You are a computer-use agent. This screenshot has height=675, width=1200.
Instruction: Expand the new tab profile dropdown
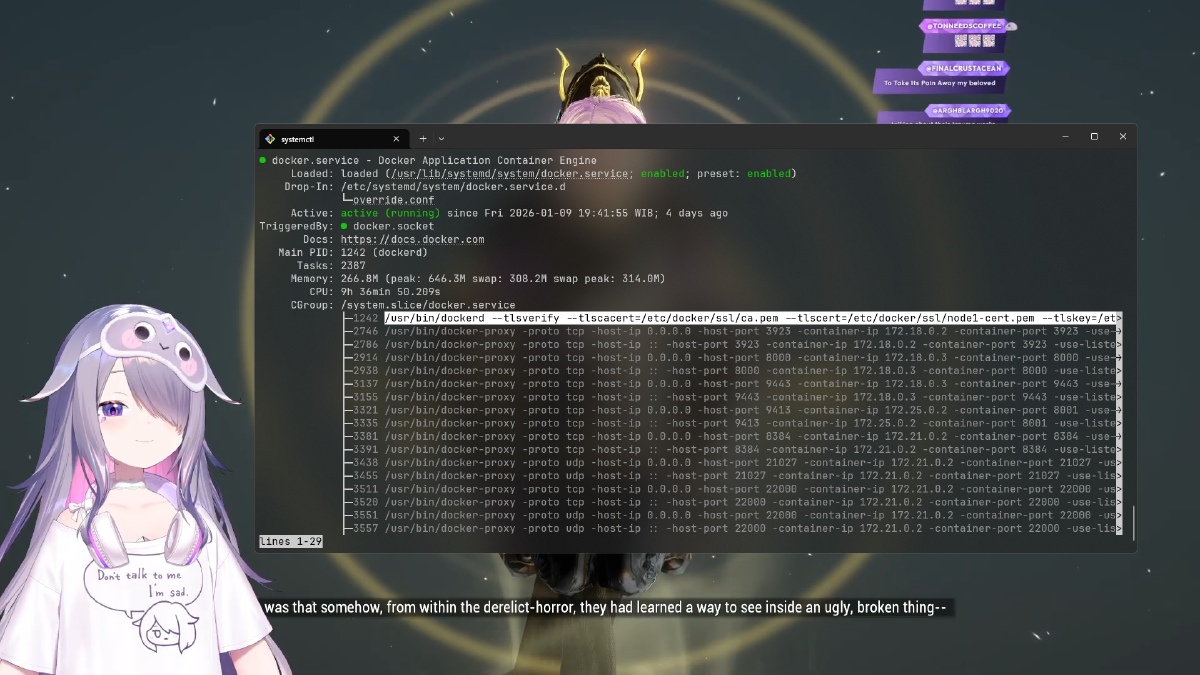441,139
